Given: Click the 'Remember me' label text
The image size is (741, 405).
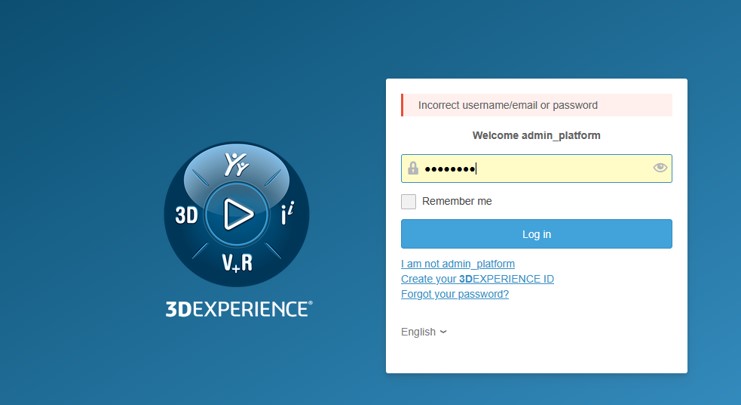Looking at the screenshot, I should (x=457, y=201).
